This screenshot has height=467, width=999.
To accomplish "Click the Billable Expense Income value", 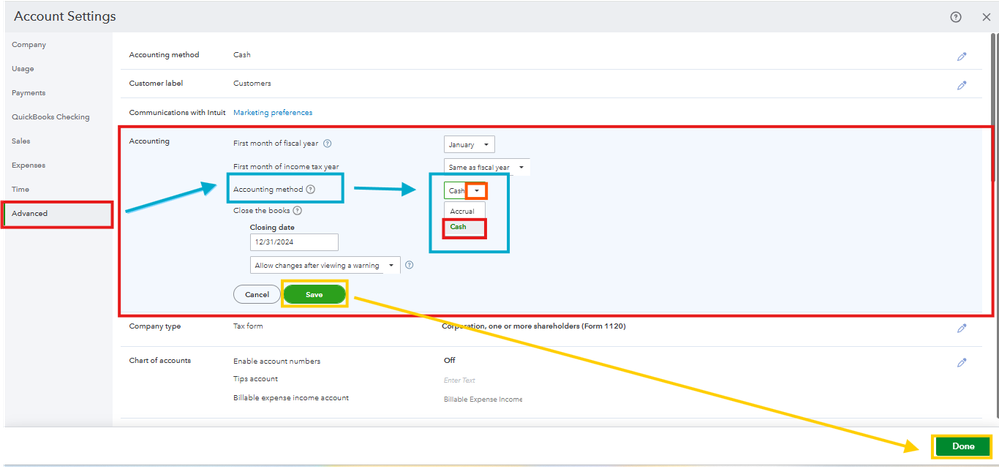I will coord(482,400).
